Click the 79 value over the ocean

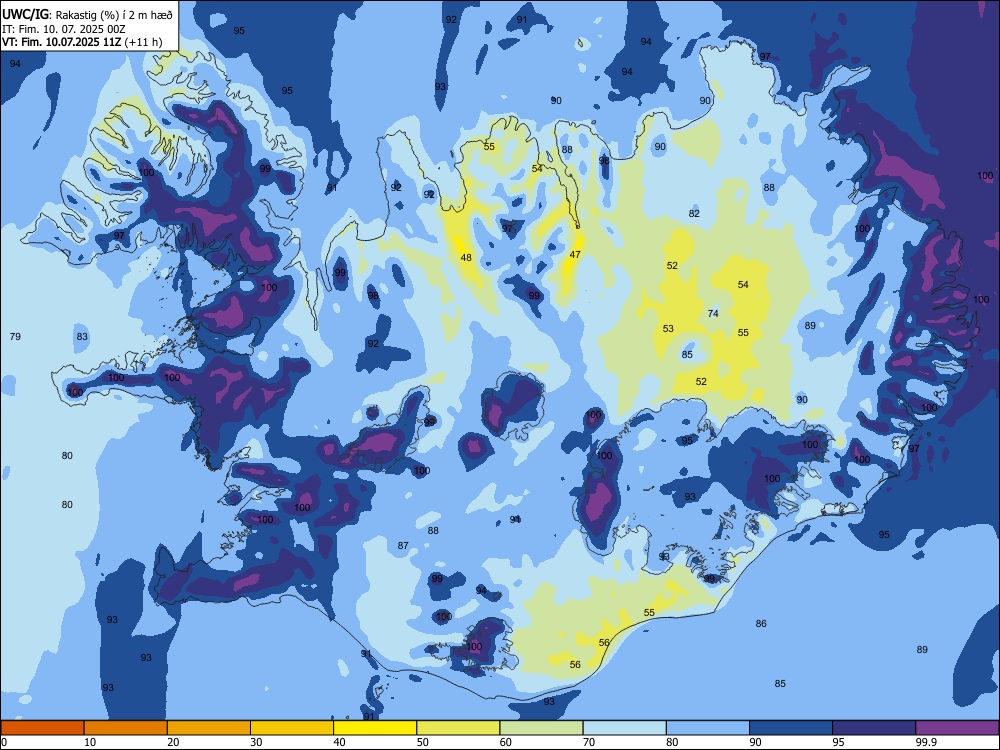pyautogui.click(x=15, y=336)
